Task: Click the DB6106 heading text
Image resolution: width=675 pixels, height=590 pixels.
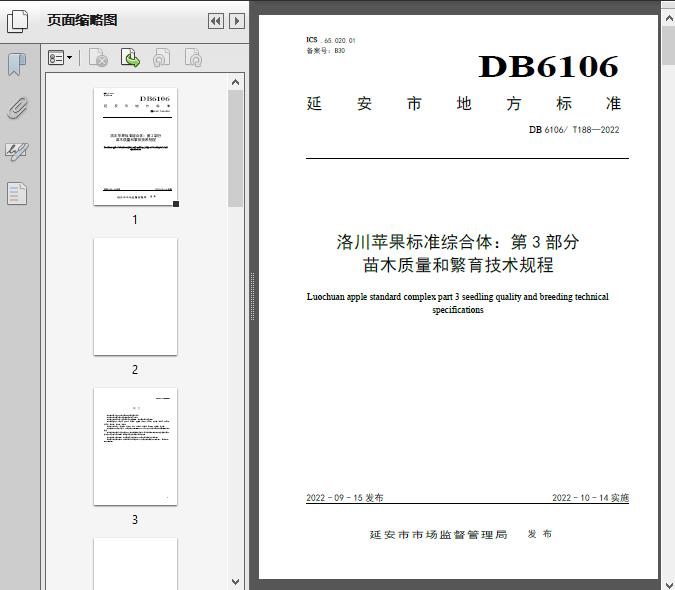Action: [548, 67]
